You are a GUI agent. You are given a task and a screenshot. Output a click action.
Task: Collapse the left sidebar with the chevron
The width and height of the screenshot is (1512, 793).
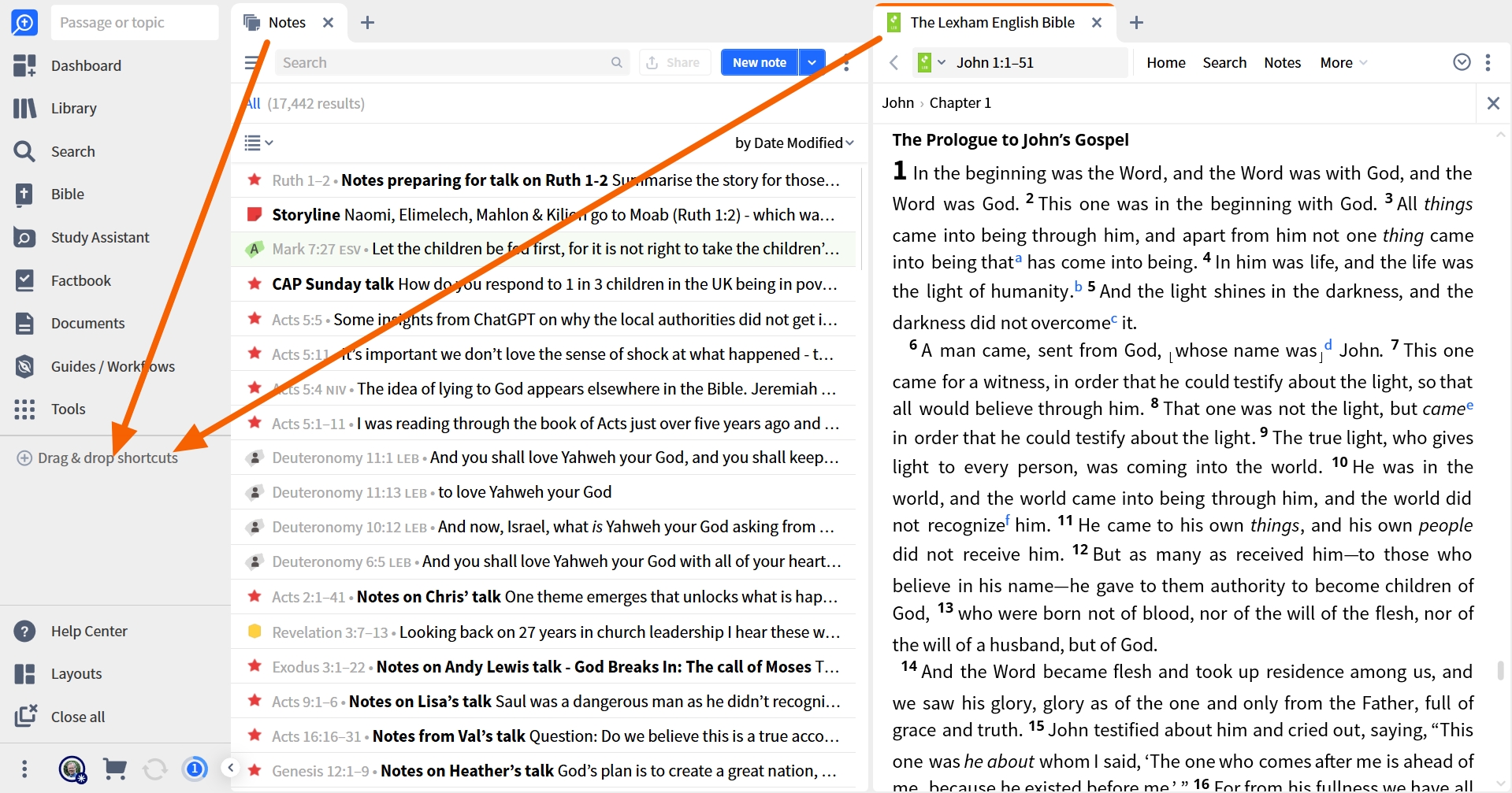tap(230, 768)
